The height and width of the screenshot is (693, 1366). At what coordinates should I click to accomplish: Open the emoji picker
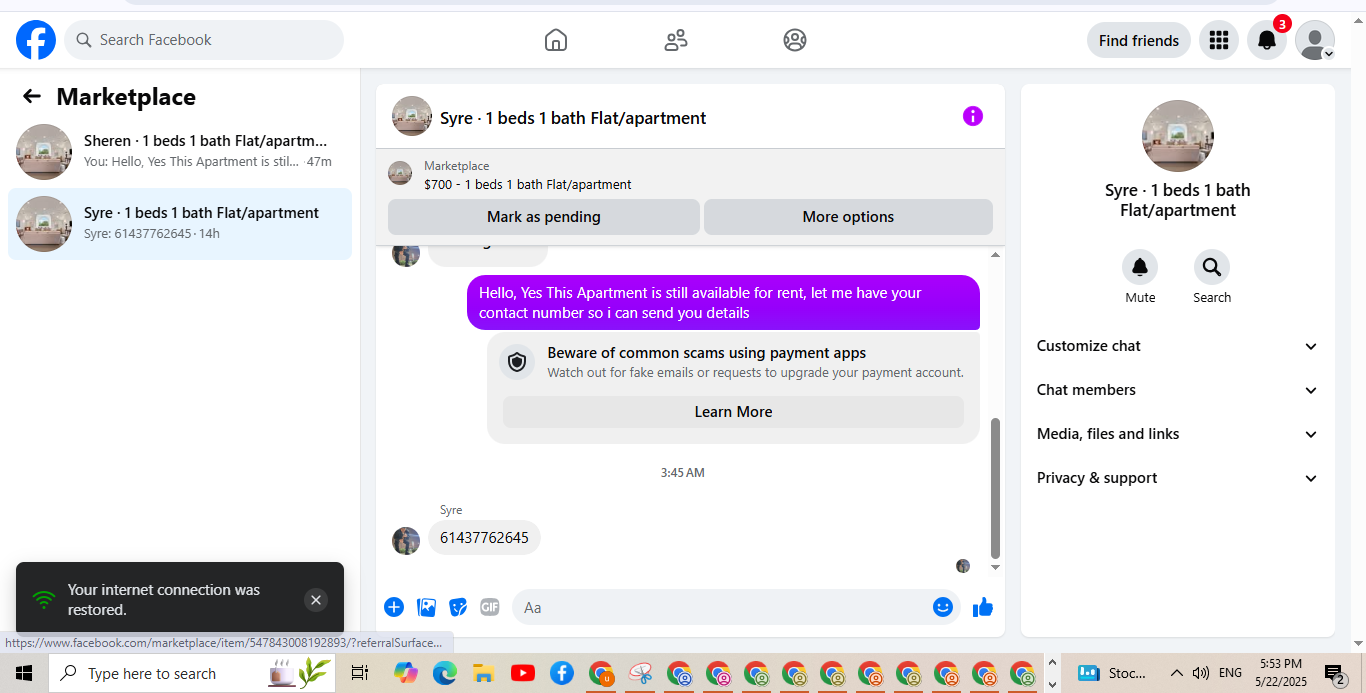tap(943, 607)
